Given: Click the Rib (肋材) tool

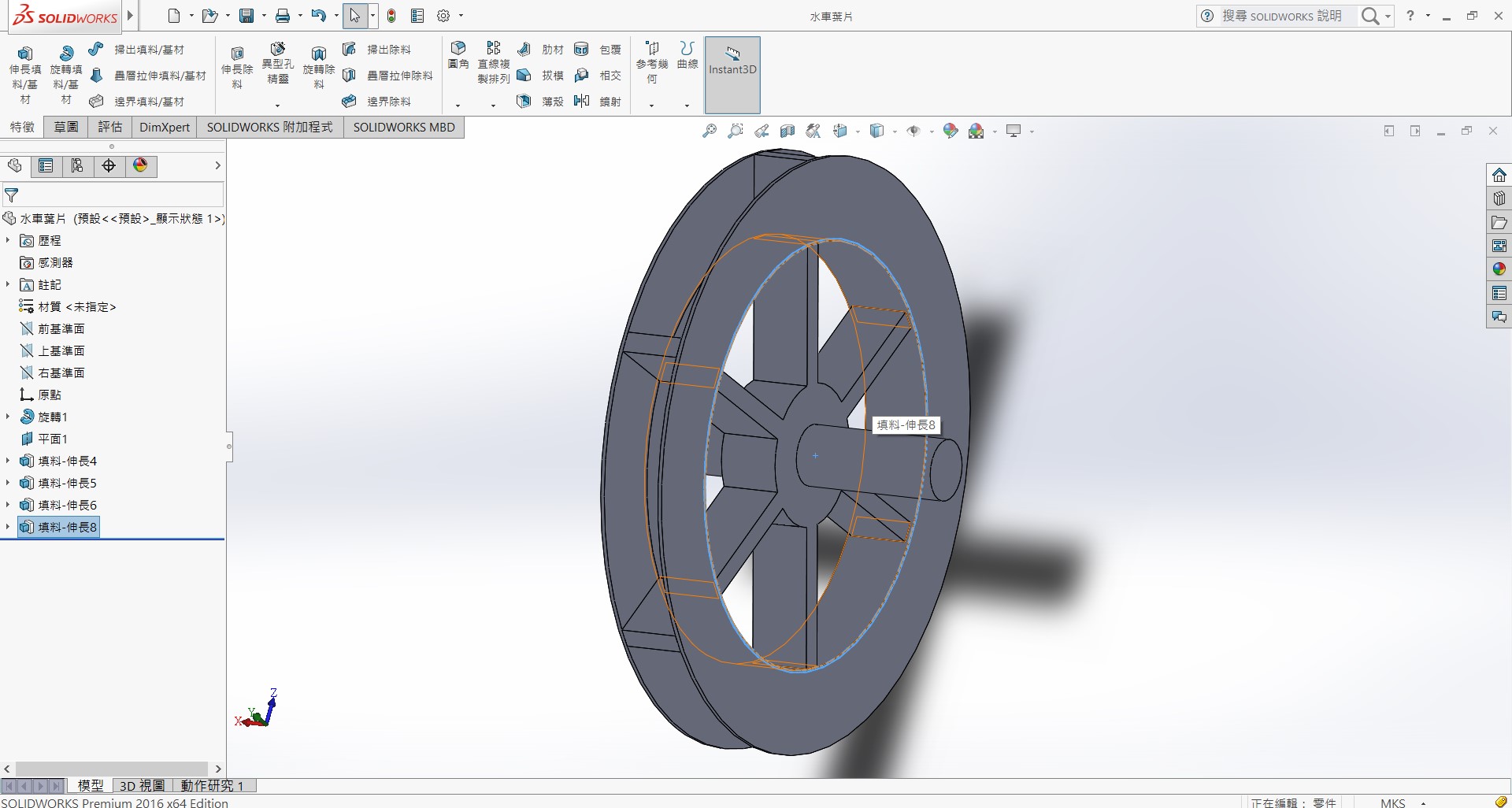Looking at the screenshot, I should click(541, 50).
